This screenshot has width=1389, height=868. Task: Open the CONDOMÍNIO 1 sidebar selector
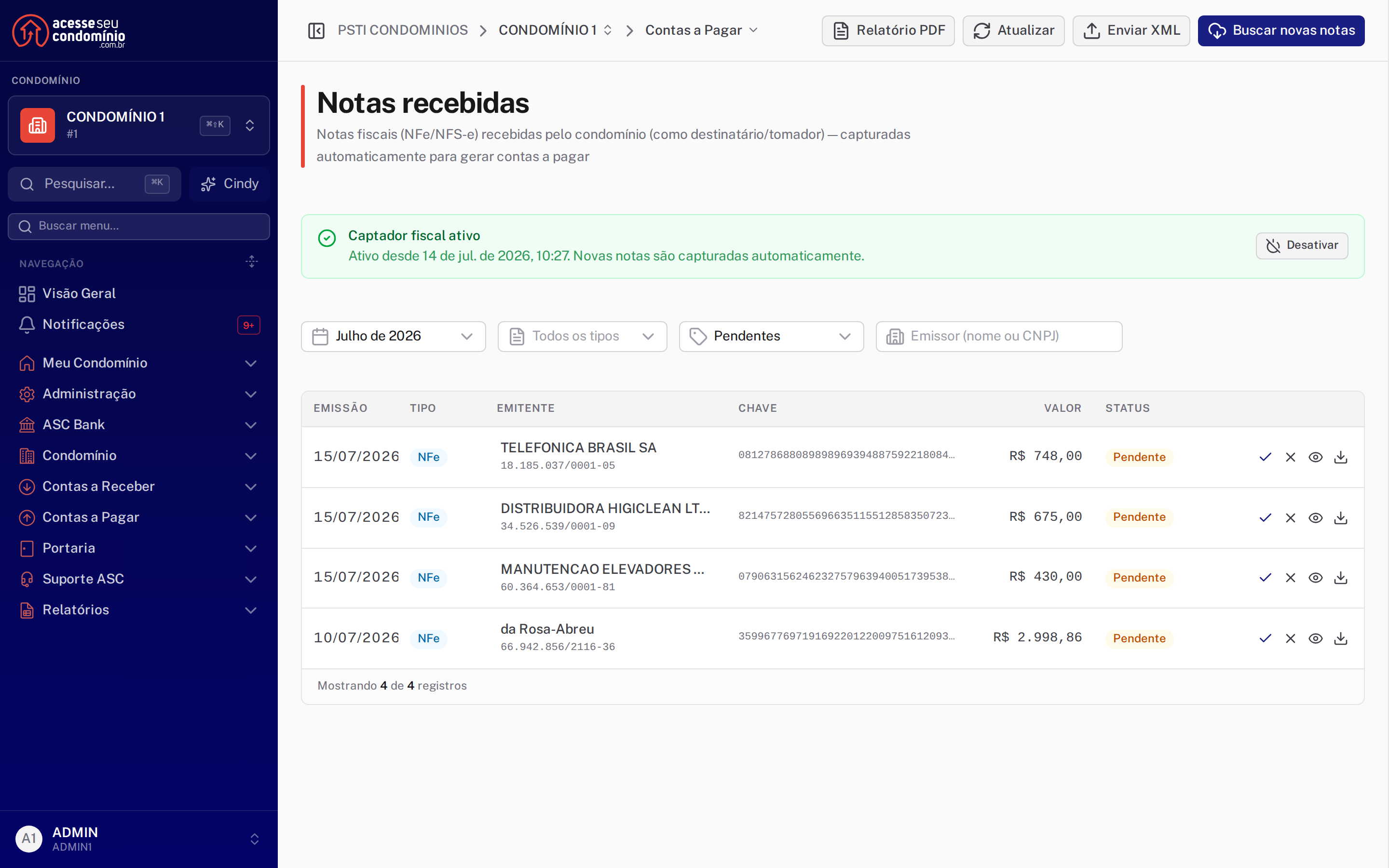(x=139, y=125)
